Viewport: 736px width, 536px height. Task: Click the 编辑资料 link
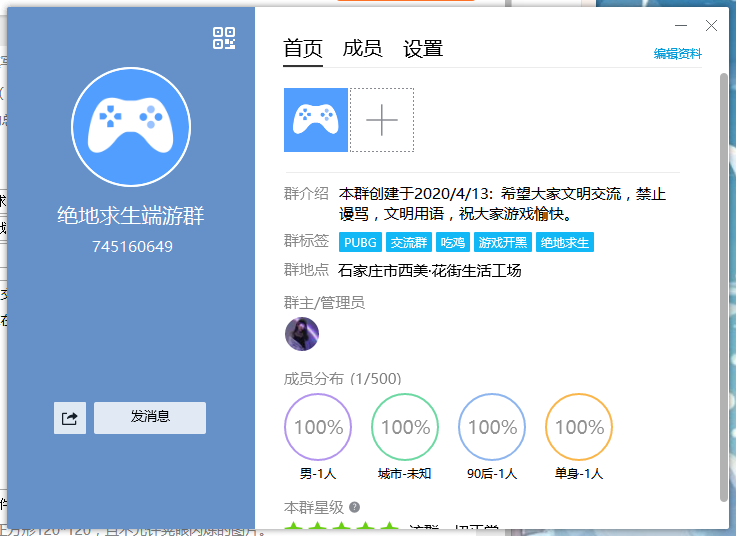tap(677, 54)
